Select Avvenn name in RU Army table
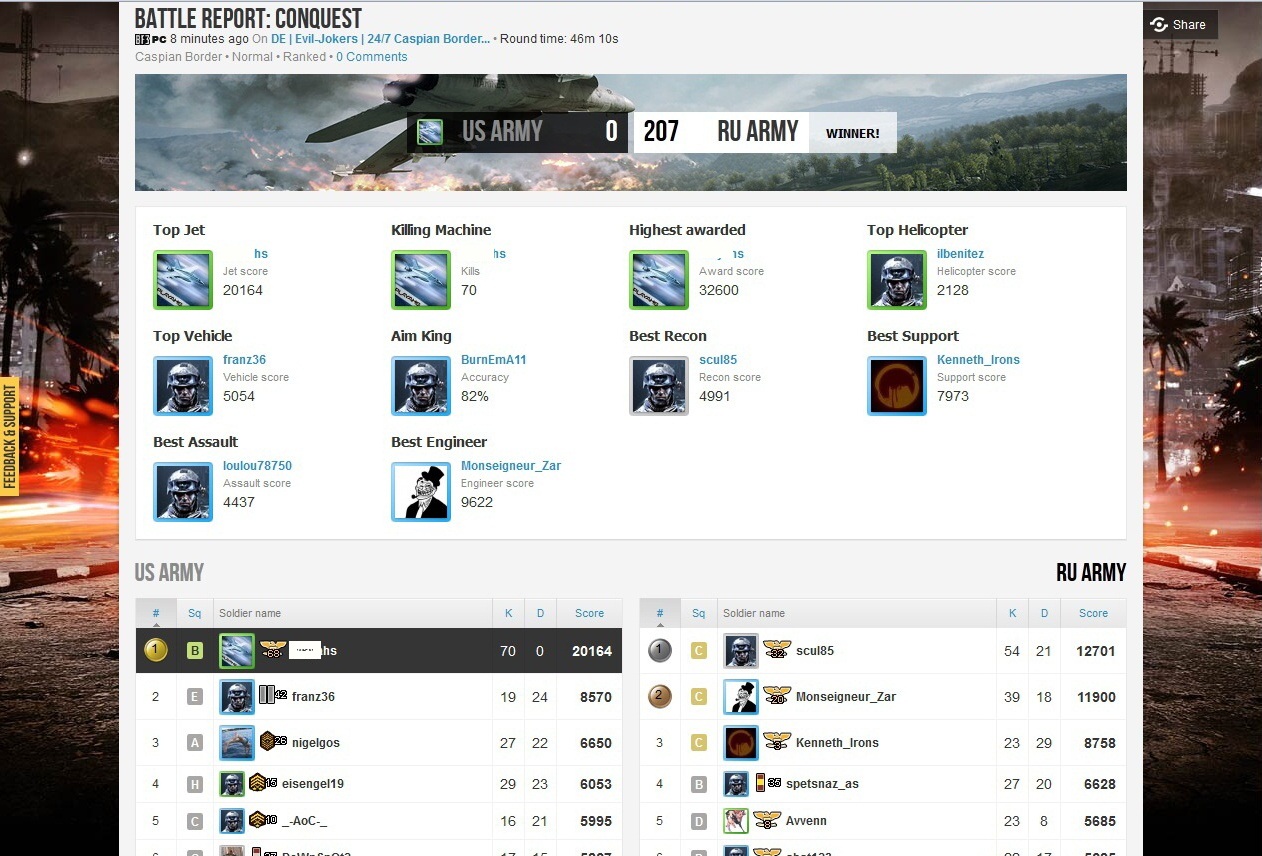The height and width of the screenshot is (856, 1262). coord(806,821)
